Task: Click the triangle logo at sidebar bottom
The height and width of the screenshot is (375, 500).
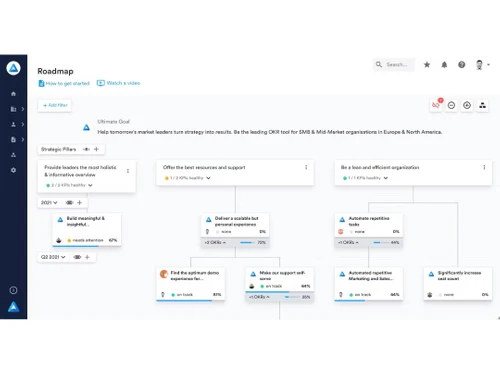Action: (13, 307)
